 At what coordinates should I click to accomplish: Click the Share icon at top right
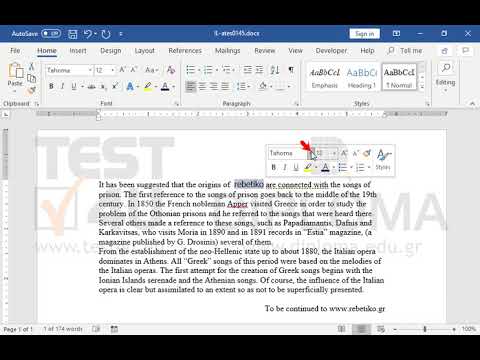(x=445, y=51)
